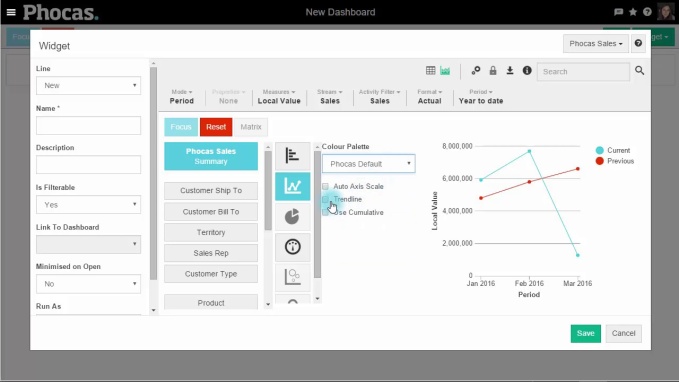
Task: Click dimension list scroll down arrow
Action: point(268,304)
